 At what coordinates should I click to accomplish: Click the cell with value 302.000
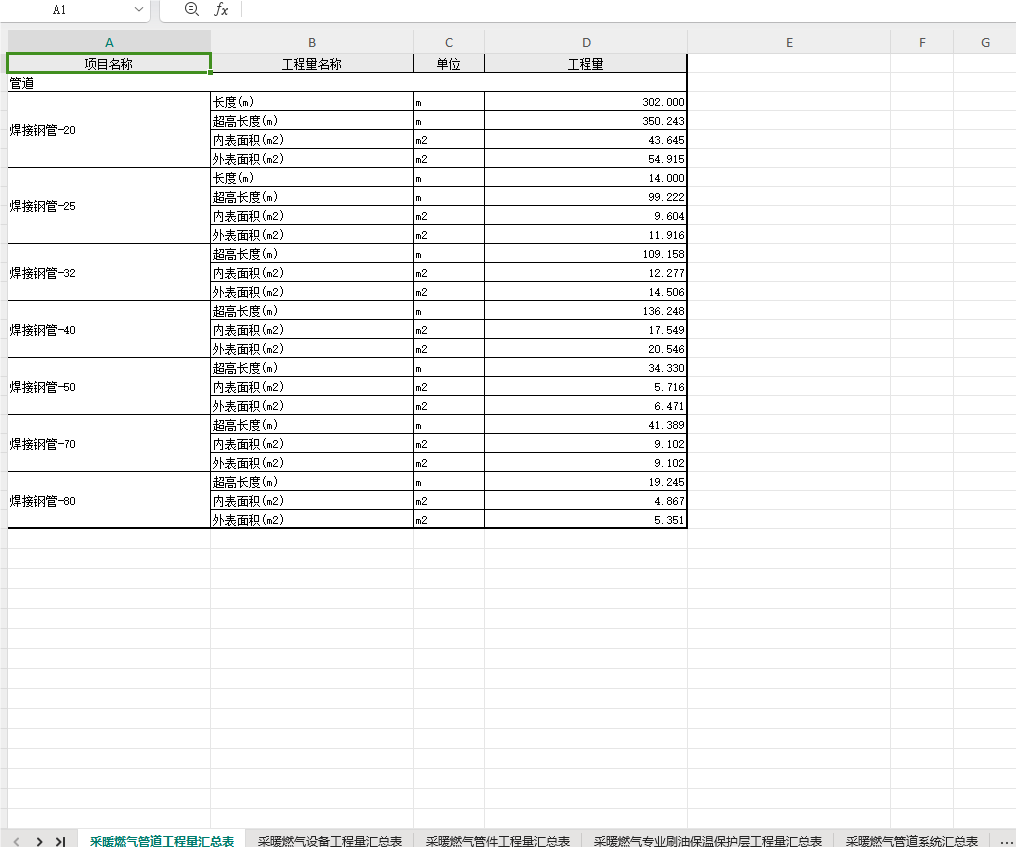point(586,102)
